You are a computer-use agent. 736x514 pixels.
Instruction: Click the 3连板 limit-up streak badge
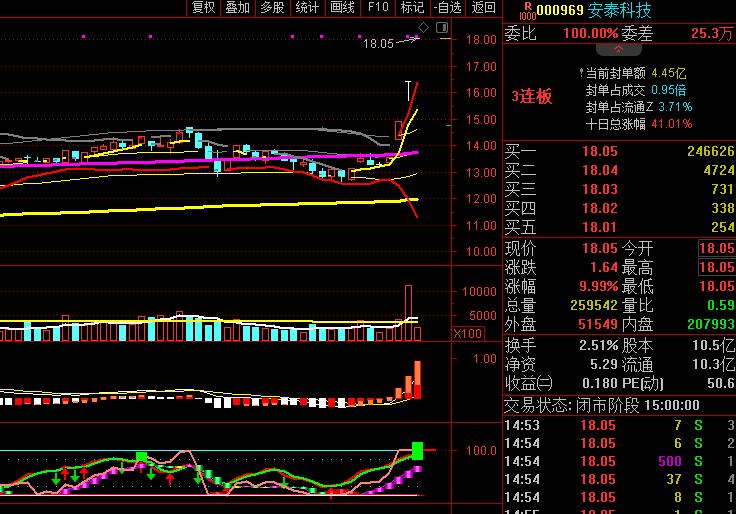(x=531, y=97)
